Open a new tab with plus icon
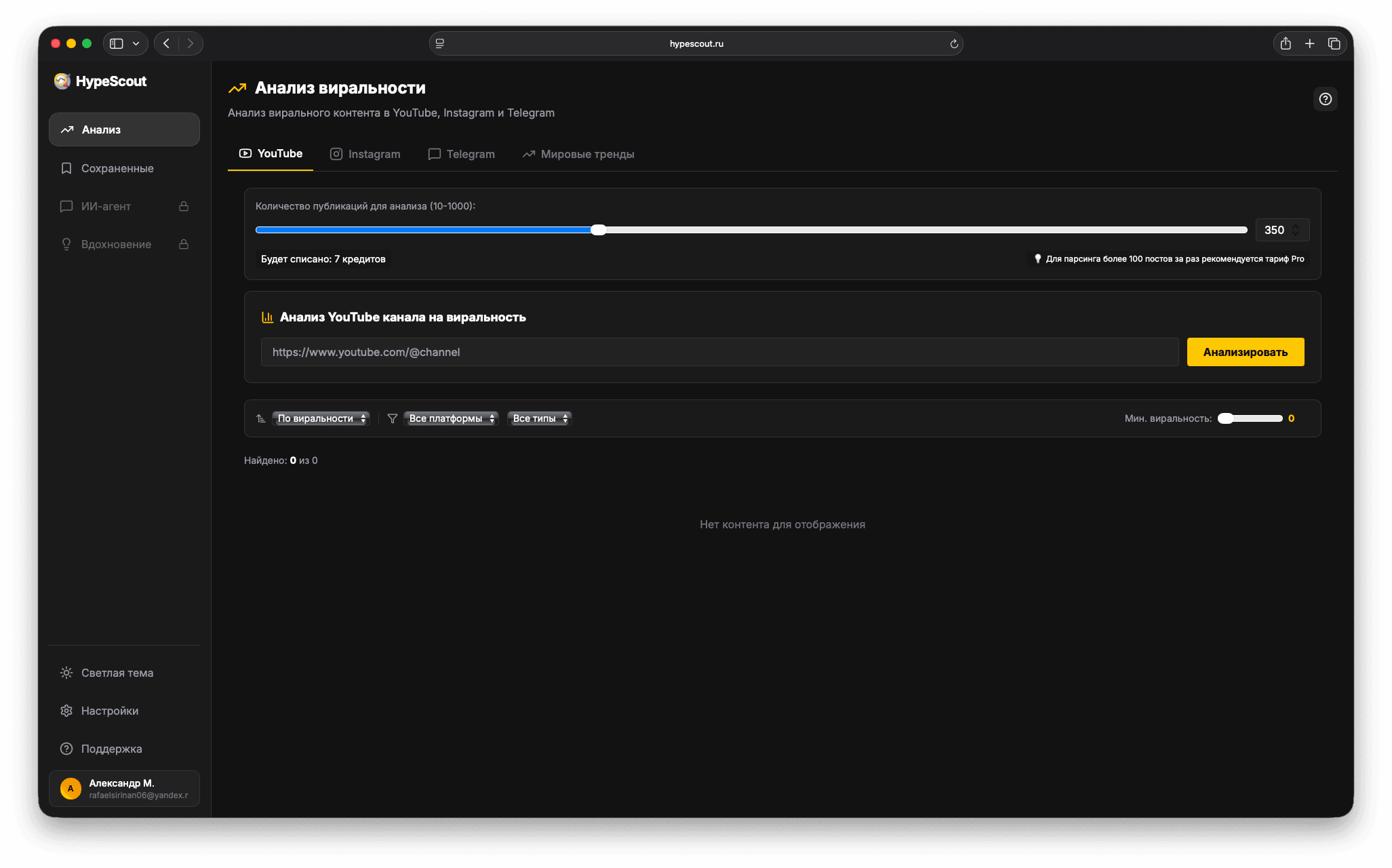 1310,43
